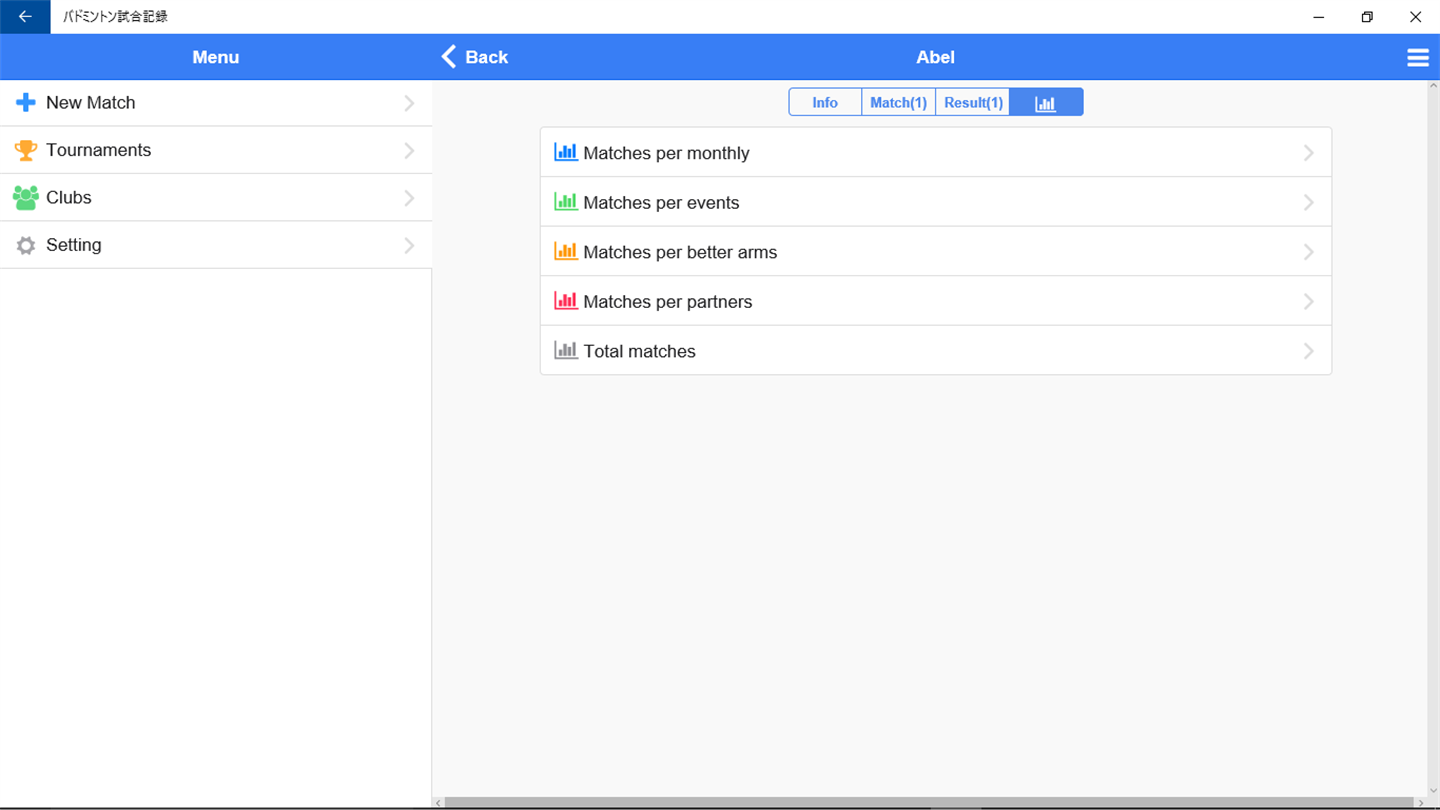The image size is (1440, 810).
Task: Switch to the Info tab
Action: coord(825,102)
